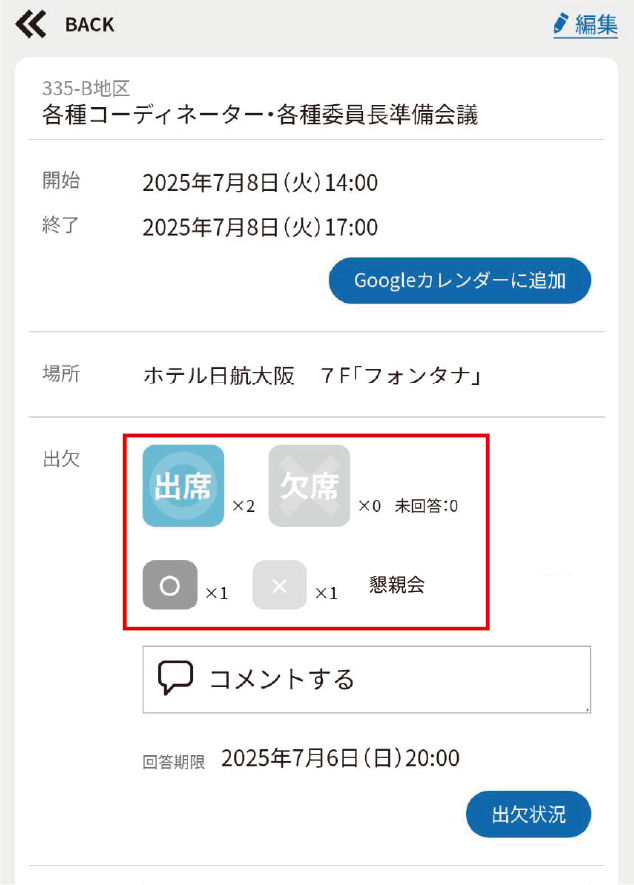The height and width of the screenshot is (885, 634).
Task: Click the 懇親会 label
Action: [x=397, y=586]
